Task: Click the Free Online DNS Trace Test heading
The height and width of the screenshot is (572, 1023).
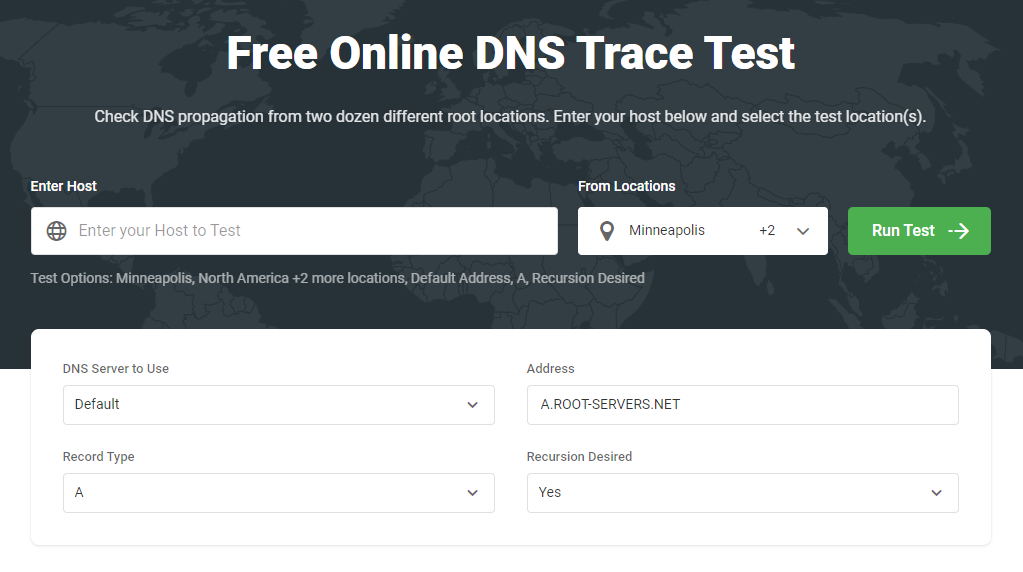Action: (511, 53)
